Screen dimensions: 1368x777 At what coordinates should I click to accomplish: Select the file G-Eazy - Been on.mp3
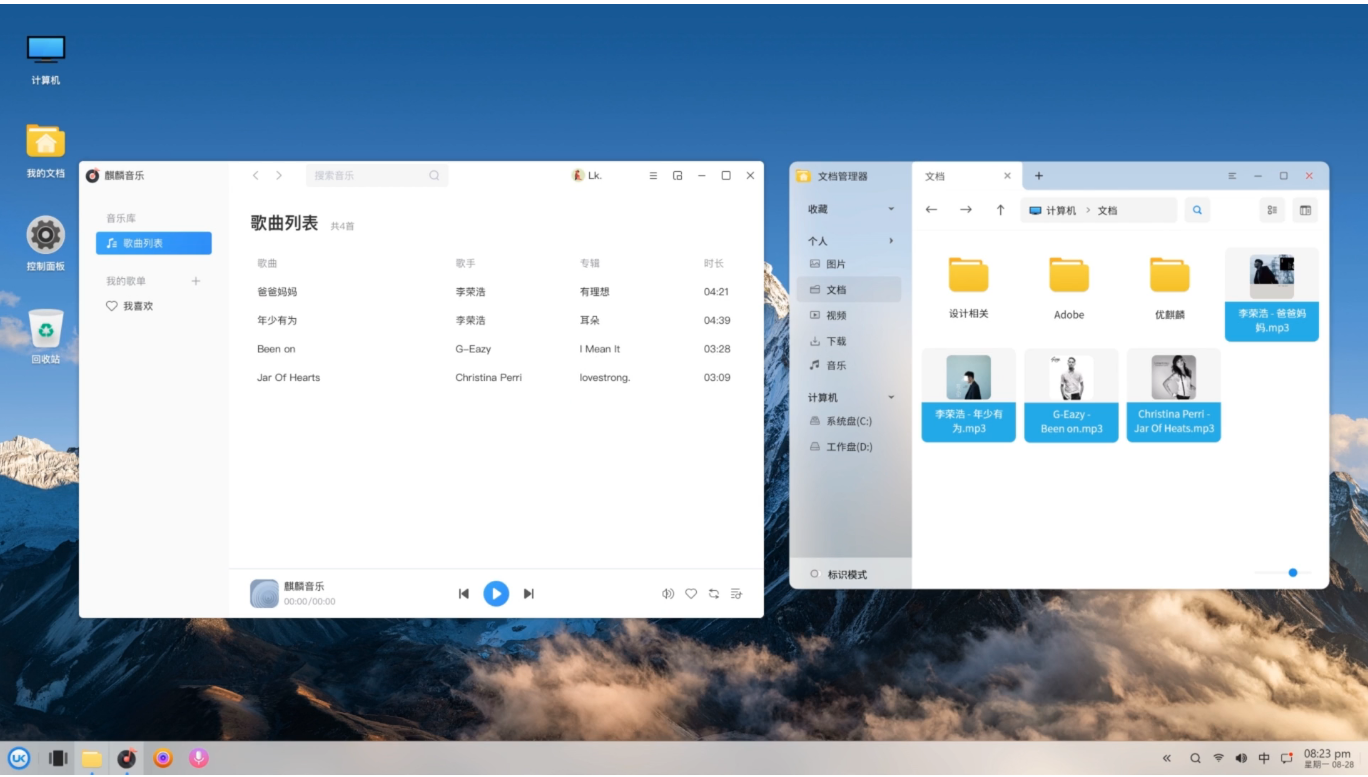pos(1071,395)
